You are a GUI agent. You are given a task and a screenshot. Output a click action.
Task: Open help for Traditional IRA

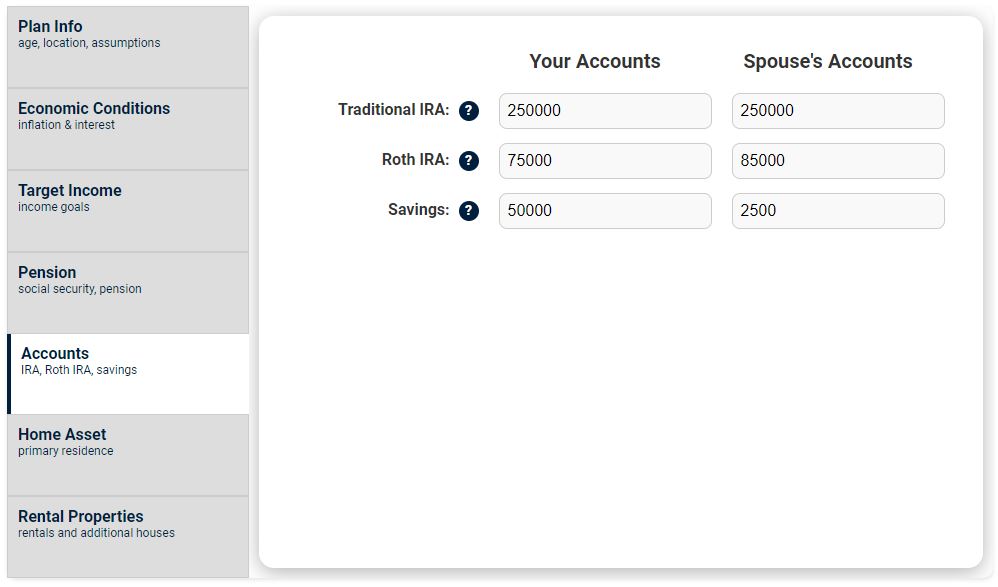pos(469,111)
